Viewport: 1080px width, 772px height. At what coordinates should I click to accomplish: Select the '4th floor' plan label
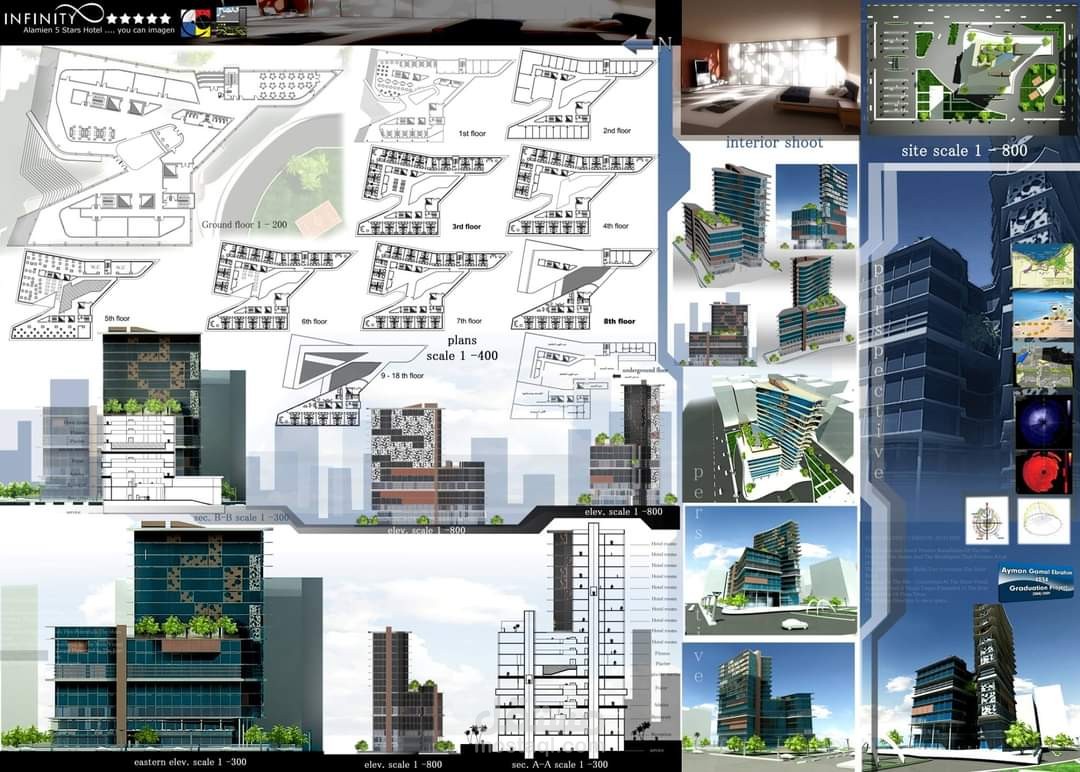click(616, 226)
